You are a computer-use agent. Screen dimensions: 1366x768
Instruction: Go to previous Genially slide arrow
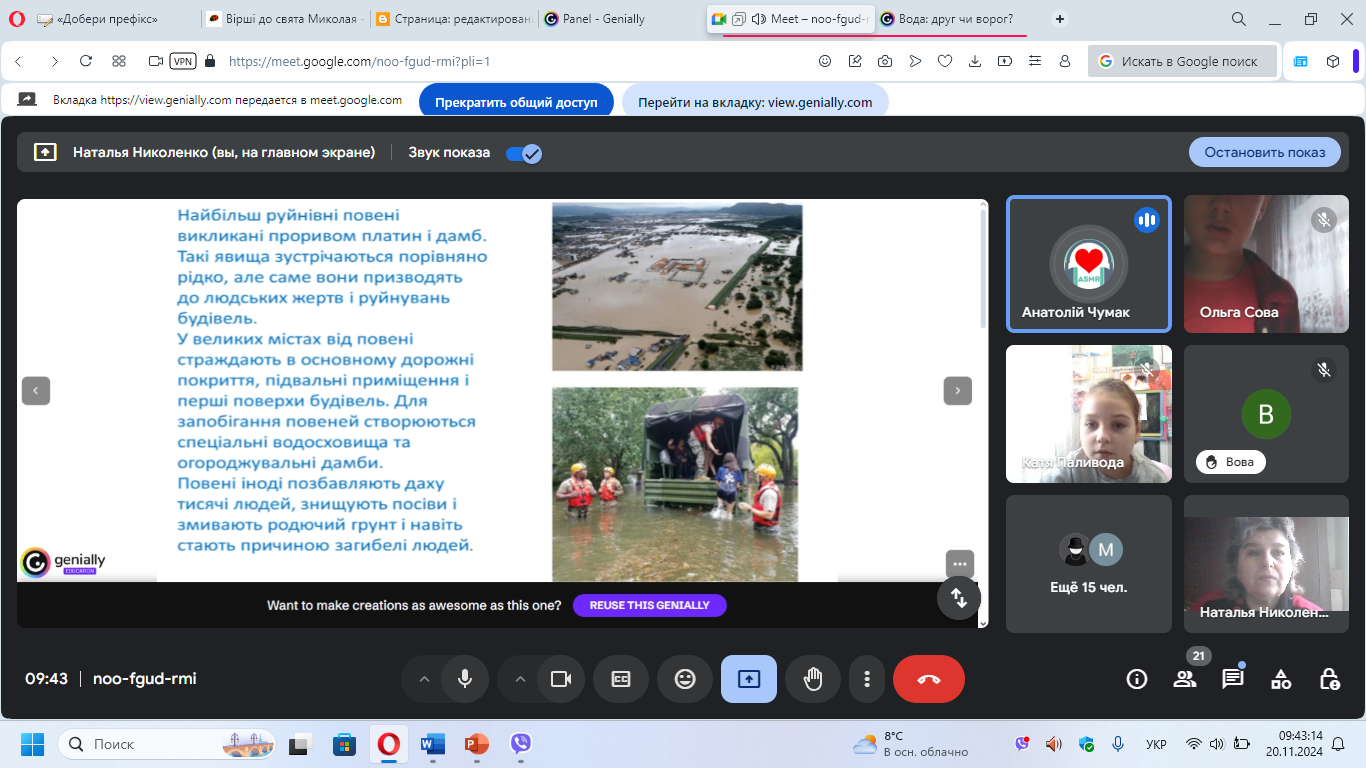click(36, 391)
